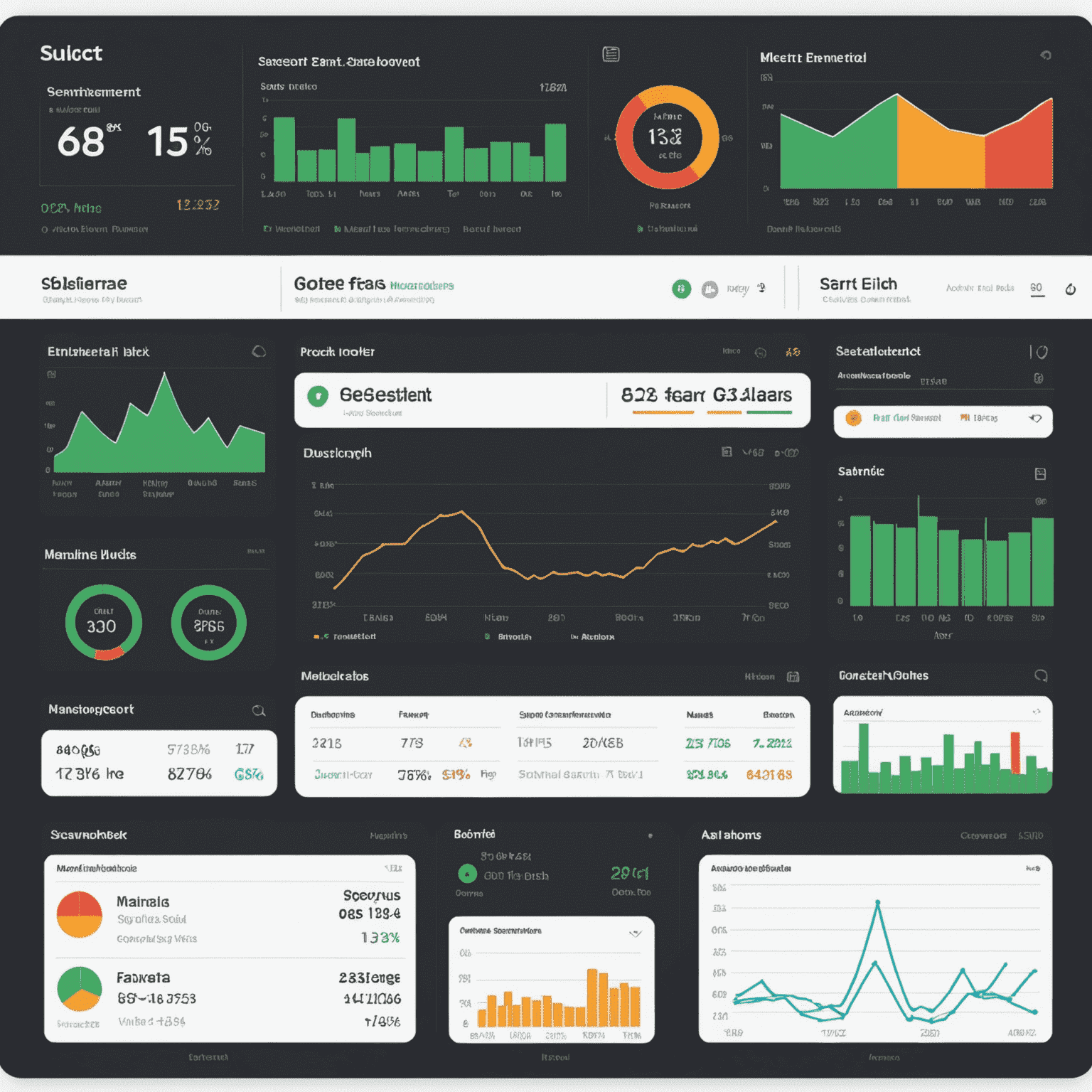This screenshot has width=1092, height=1092.
Task: Click the dot icon in the Boónfed header
Action: [650, 836]
